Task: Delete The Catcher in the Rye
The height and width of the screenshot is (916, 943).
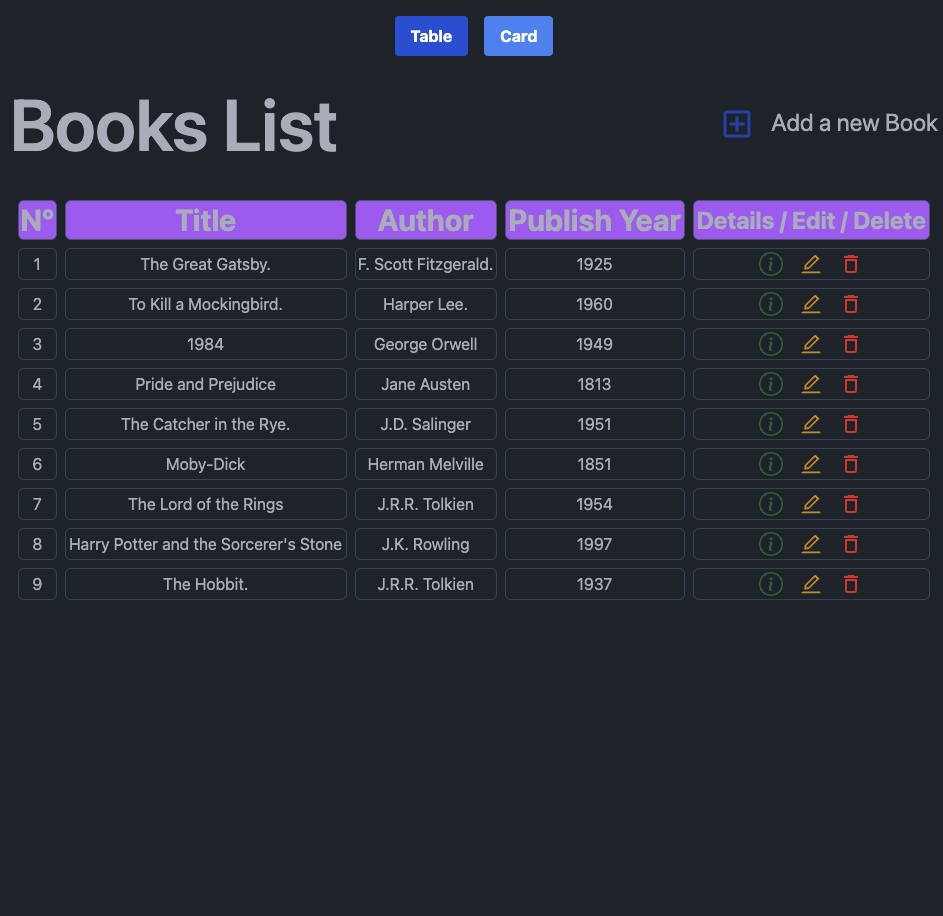Action: [850, 424]
